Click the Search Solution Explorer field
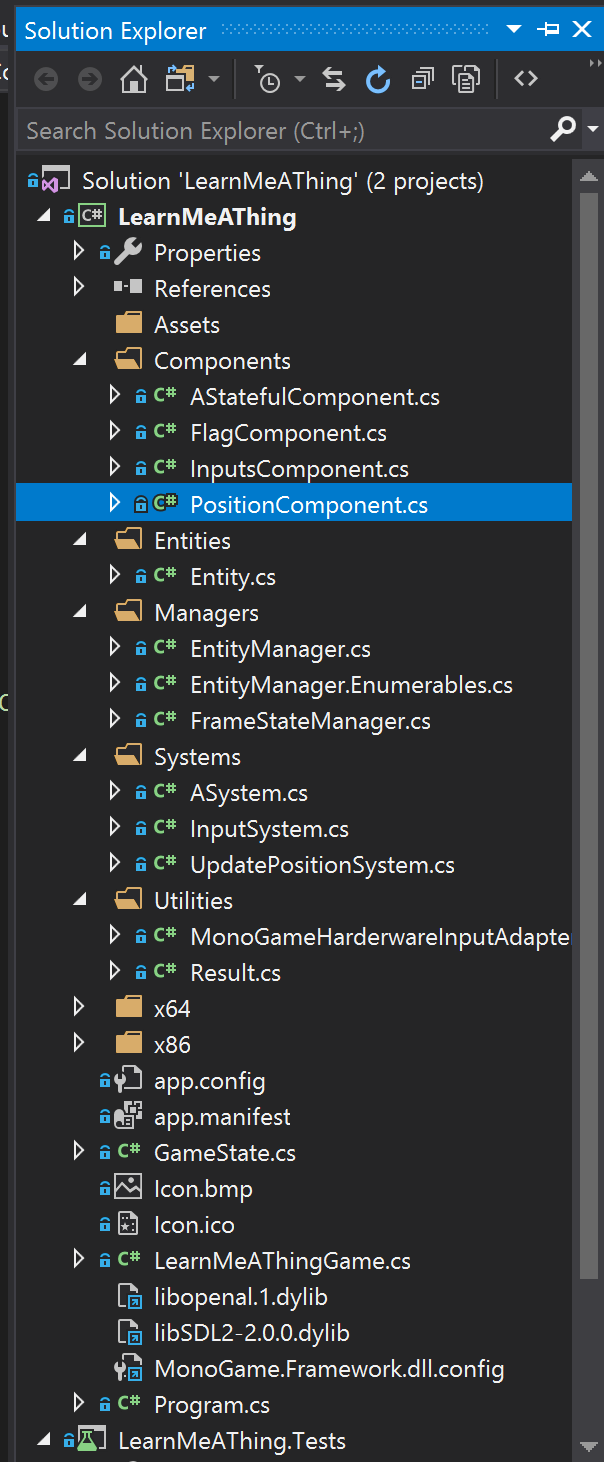Screen dimensions: 604x1462 click(x=280, y=130)
